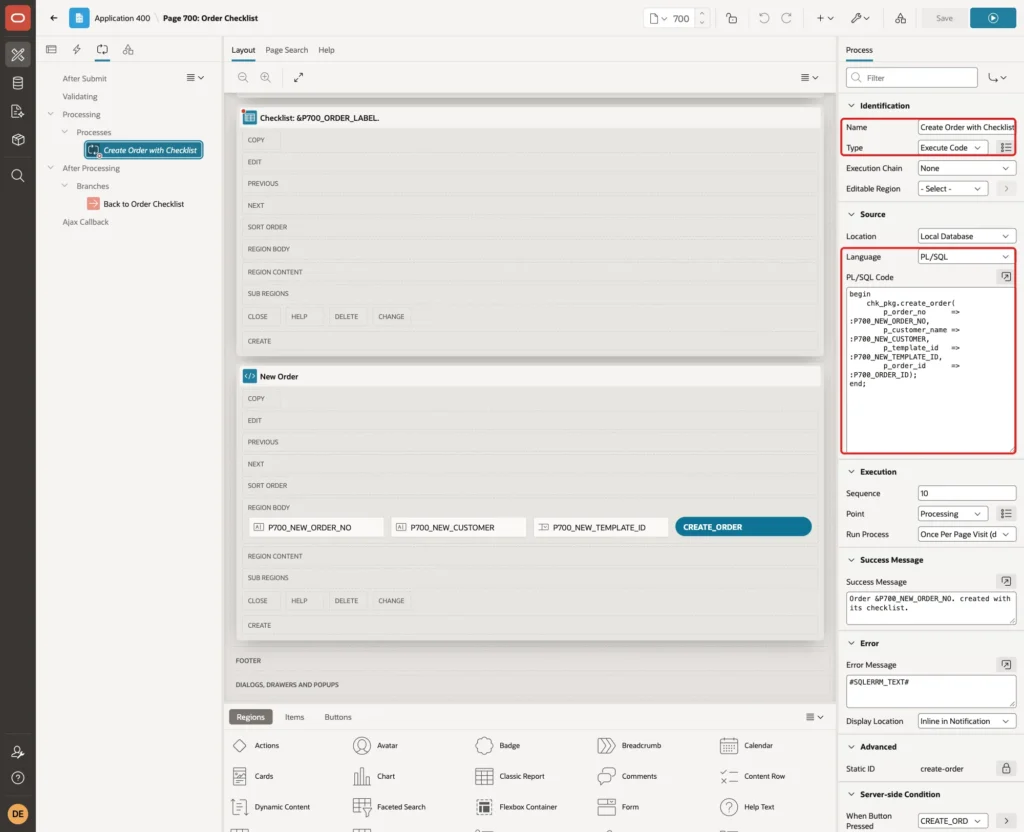Open the Point quick-pick list icon
1024x832 pixels.
click(1006, 513)
